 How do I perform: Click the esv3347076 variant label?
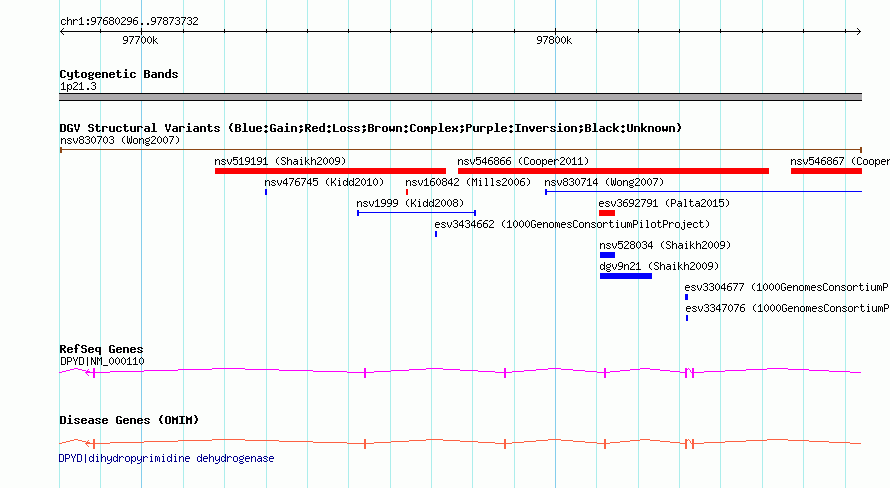click(787, 308)
